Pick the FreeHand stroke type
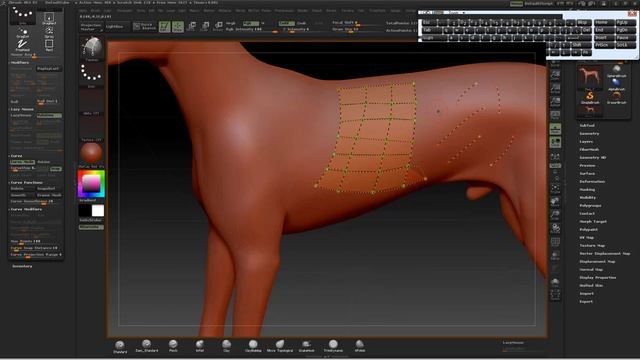640x360 pixels. tap(22, 45)
